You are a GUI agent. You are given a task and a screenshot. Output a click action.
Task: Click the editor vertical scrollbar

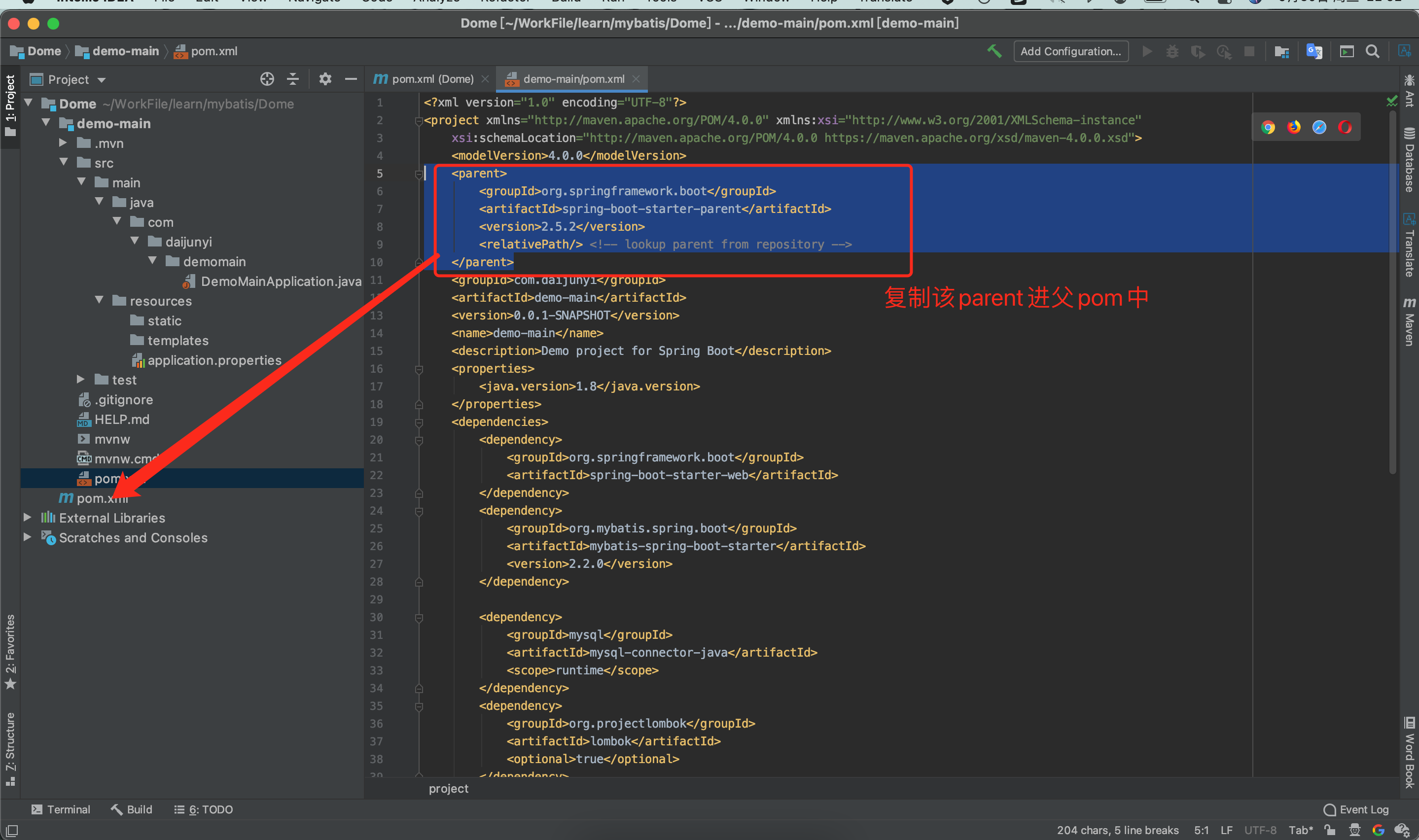coord(1393,291)
